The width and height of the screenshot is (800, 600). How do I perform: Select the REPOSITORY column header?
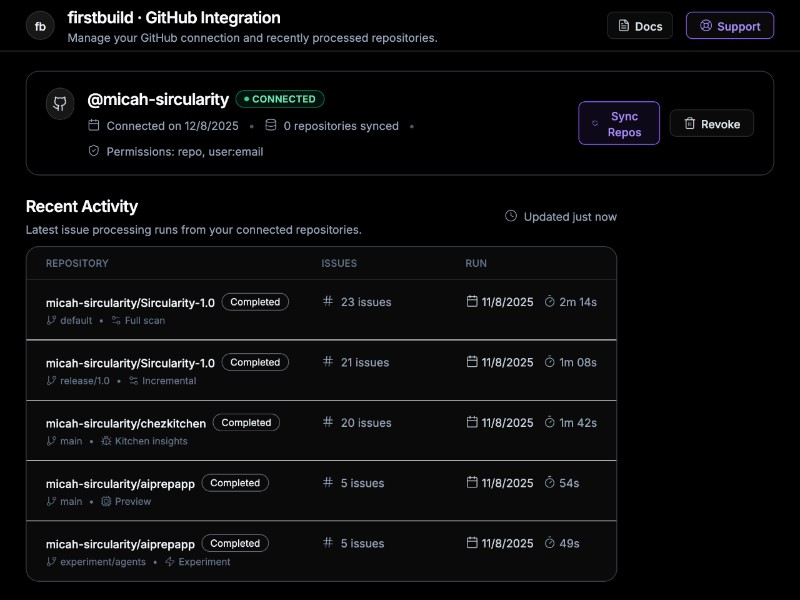click(x=77, y=263)
